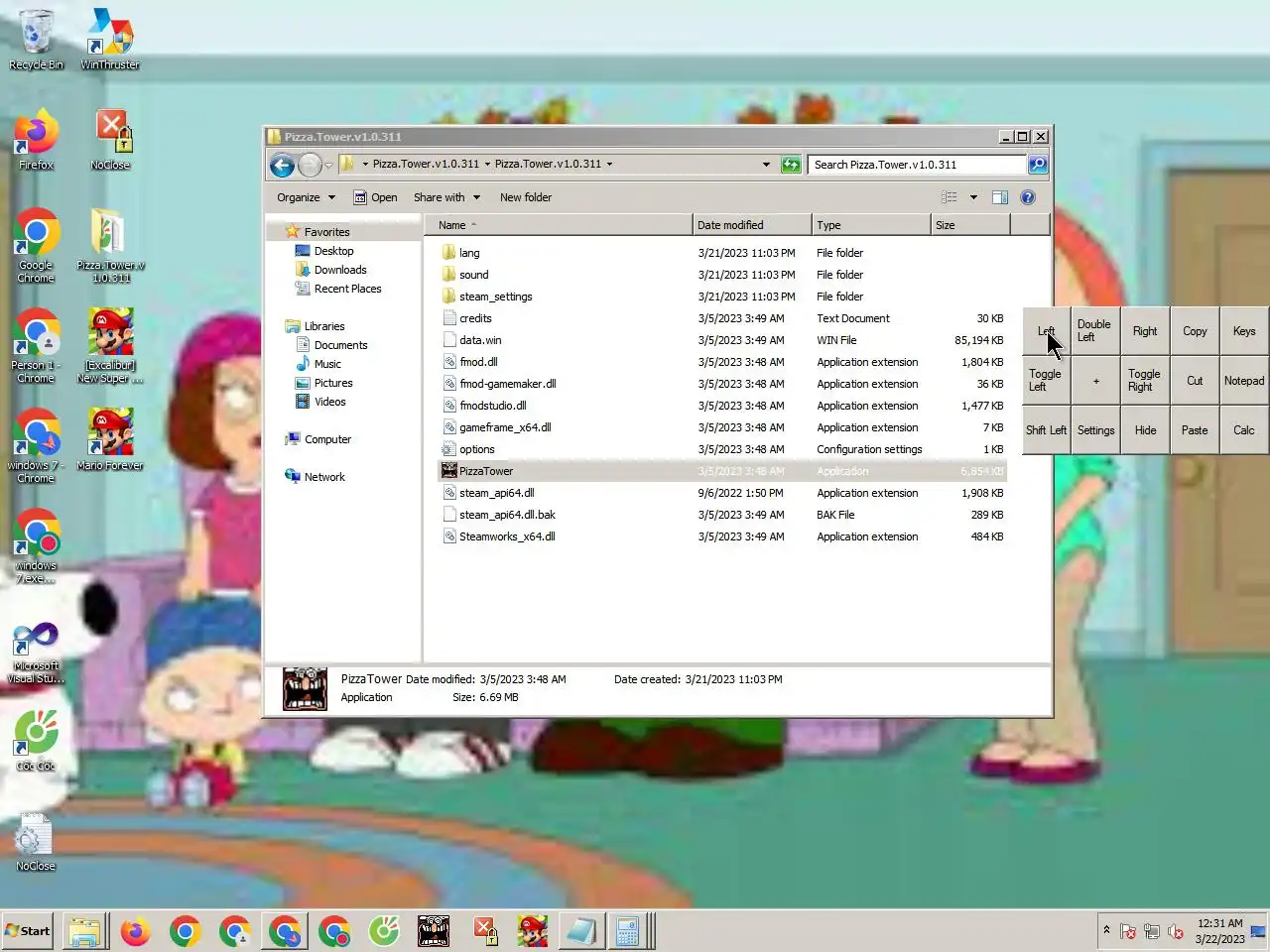Open the Firefox desktop icon

pos(36,140)
